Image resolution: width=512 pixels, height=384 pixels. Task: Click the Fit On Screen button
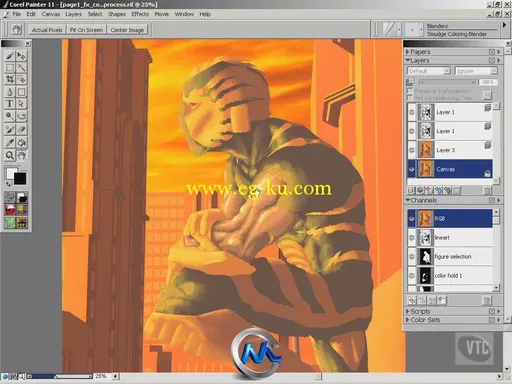86,30
